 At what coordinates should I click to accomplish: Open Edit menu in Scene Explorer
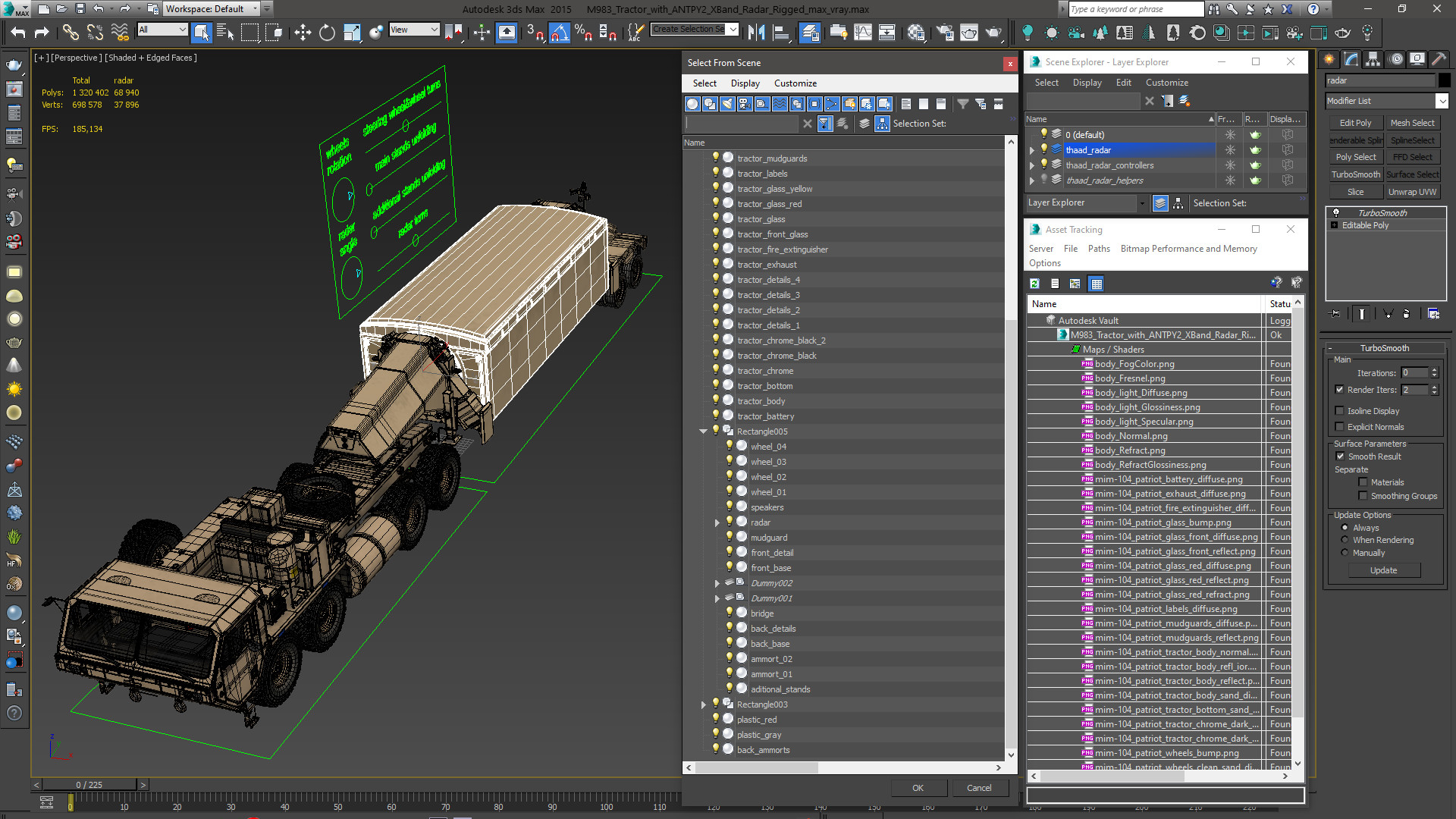(1123, 83)
